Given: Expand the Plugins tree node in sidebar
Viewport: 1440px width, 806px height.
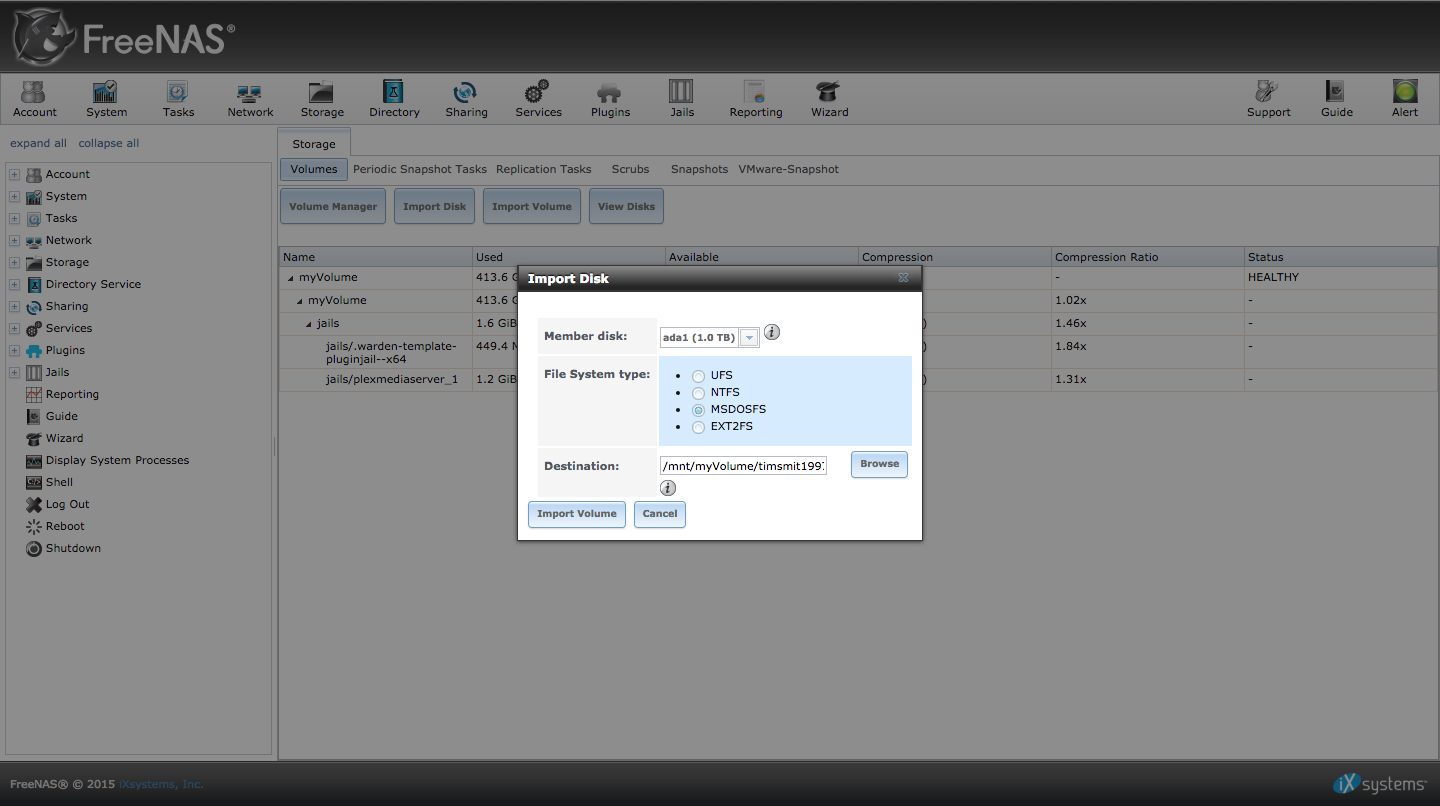Looking at the screenshot, I should 15,350.
